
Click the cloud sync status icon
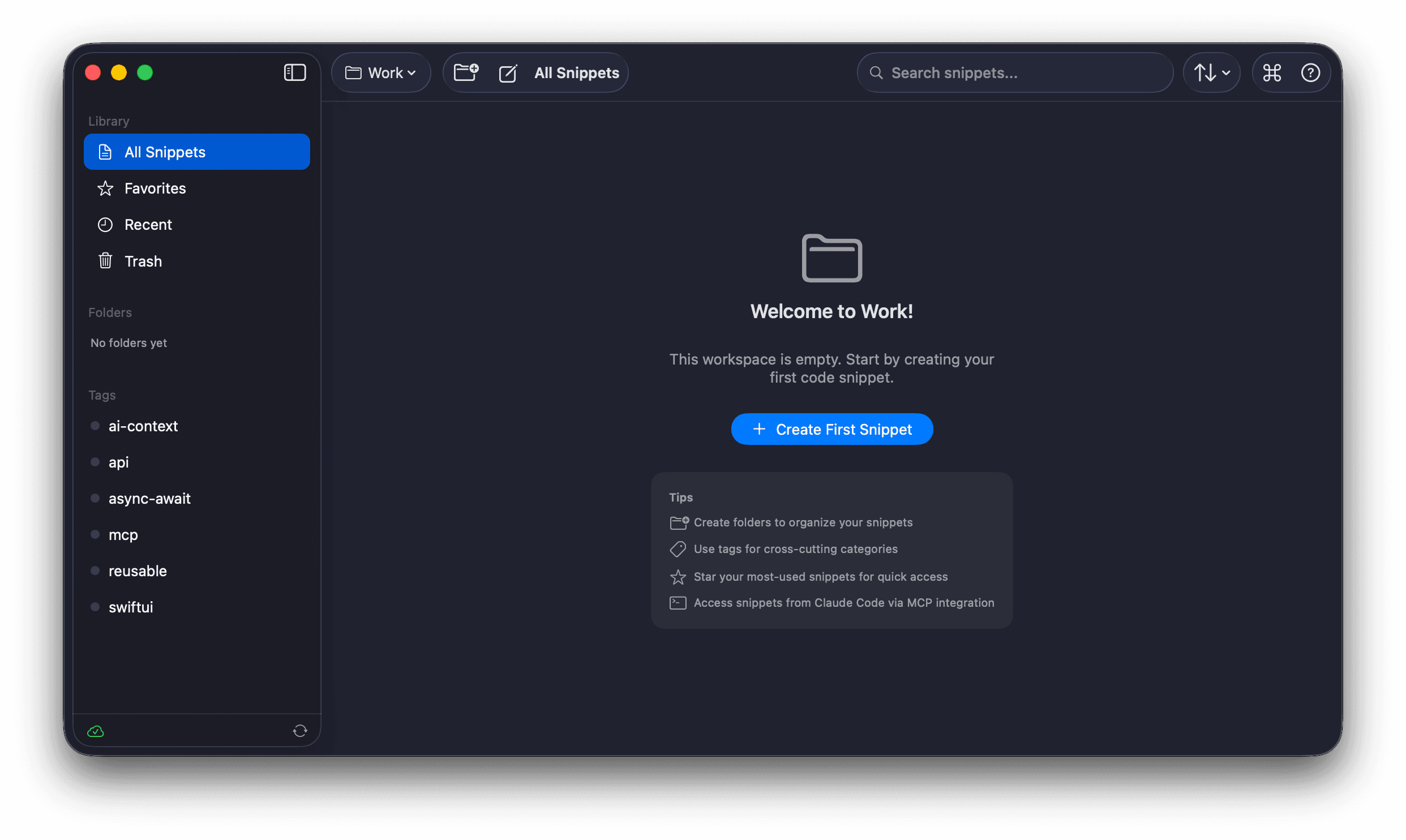(x=96, y=731)
